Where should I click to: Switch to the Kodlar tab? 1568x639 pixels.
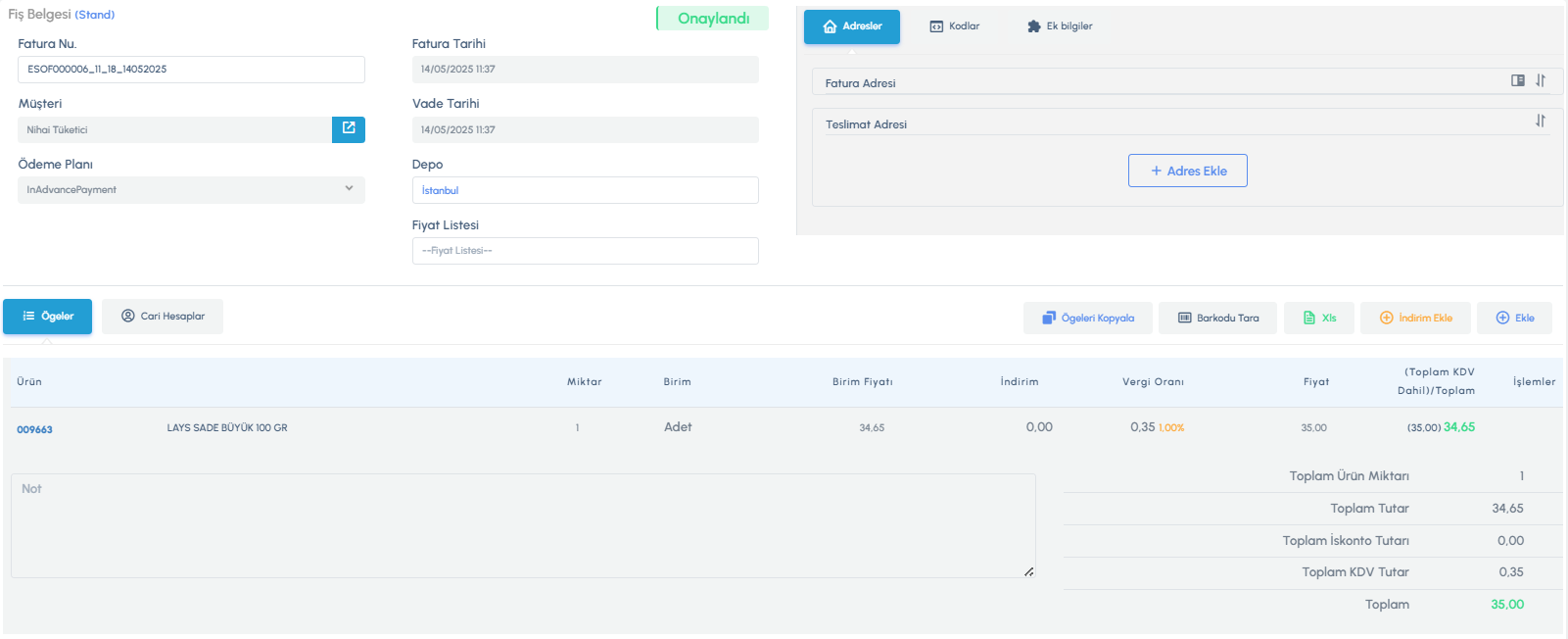click(x=954, y=26)
